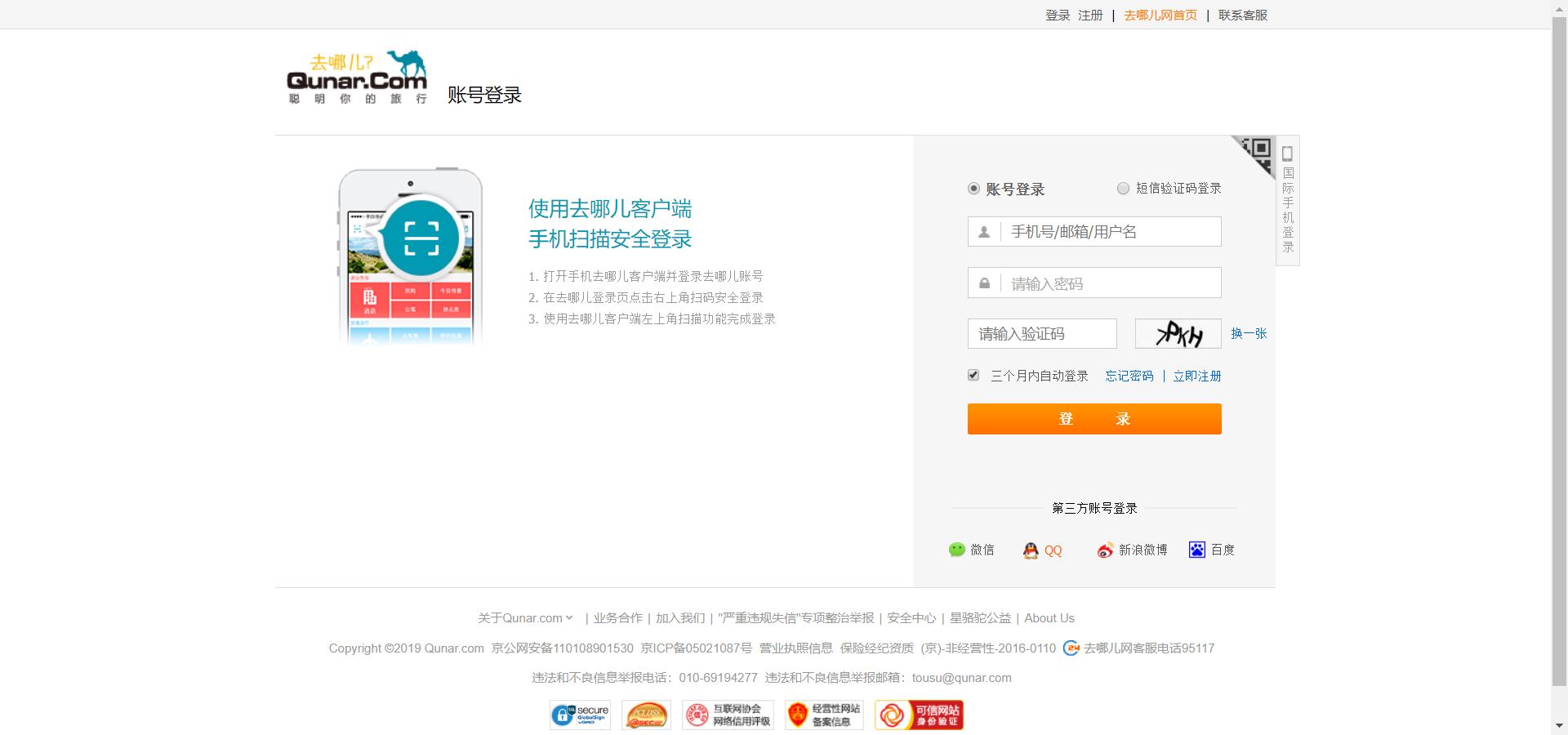Click 换一张 to refresh captcha
Screen dimensions: 1568x735
pos(1249,333)
